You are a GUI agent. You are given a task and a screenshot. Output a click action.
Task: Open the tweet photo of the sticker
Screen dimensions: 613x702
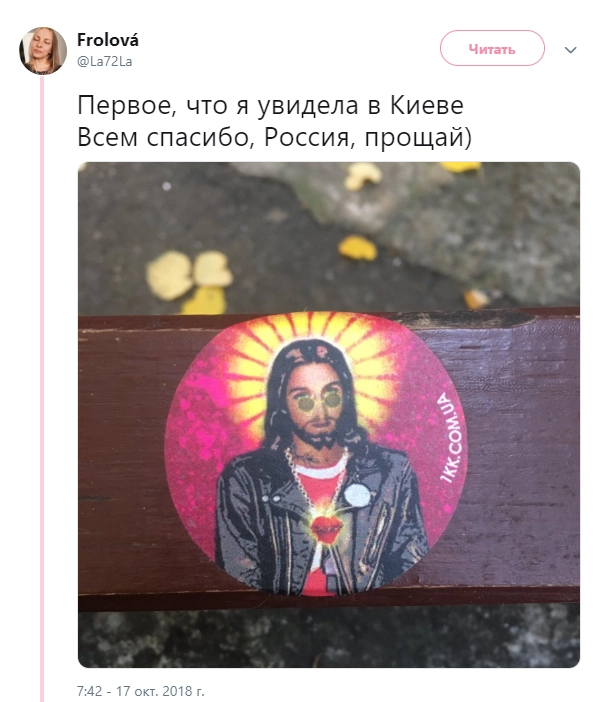tap(329, 415)
